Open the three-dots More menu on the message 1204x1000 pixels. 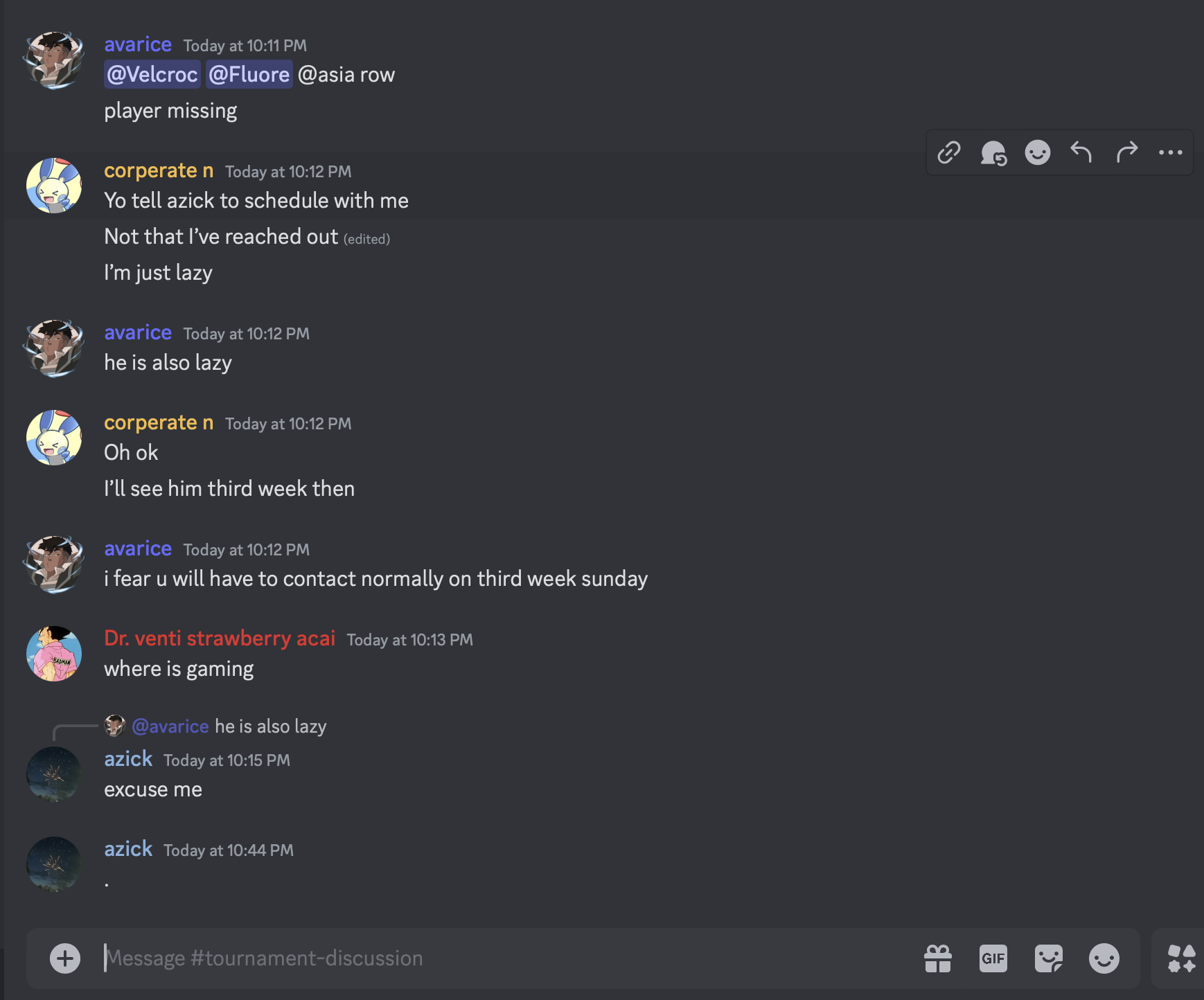1171,152
